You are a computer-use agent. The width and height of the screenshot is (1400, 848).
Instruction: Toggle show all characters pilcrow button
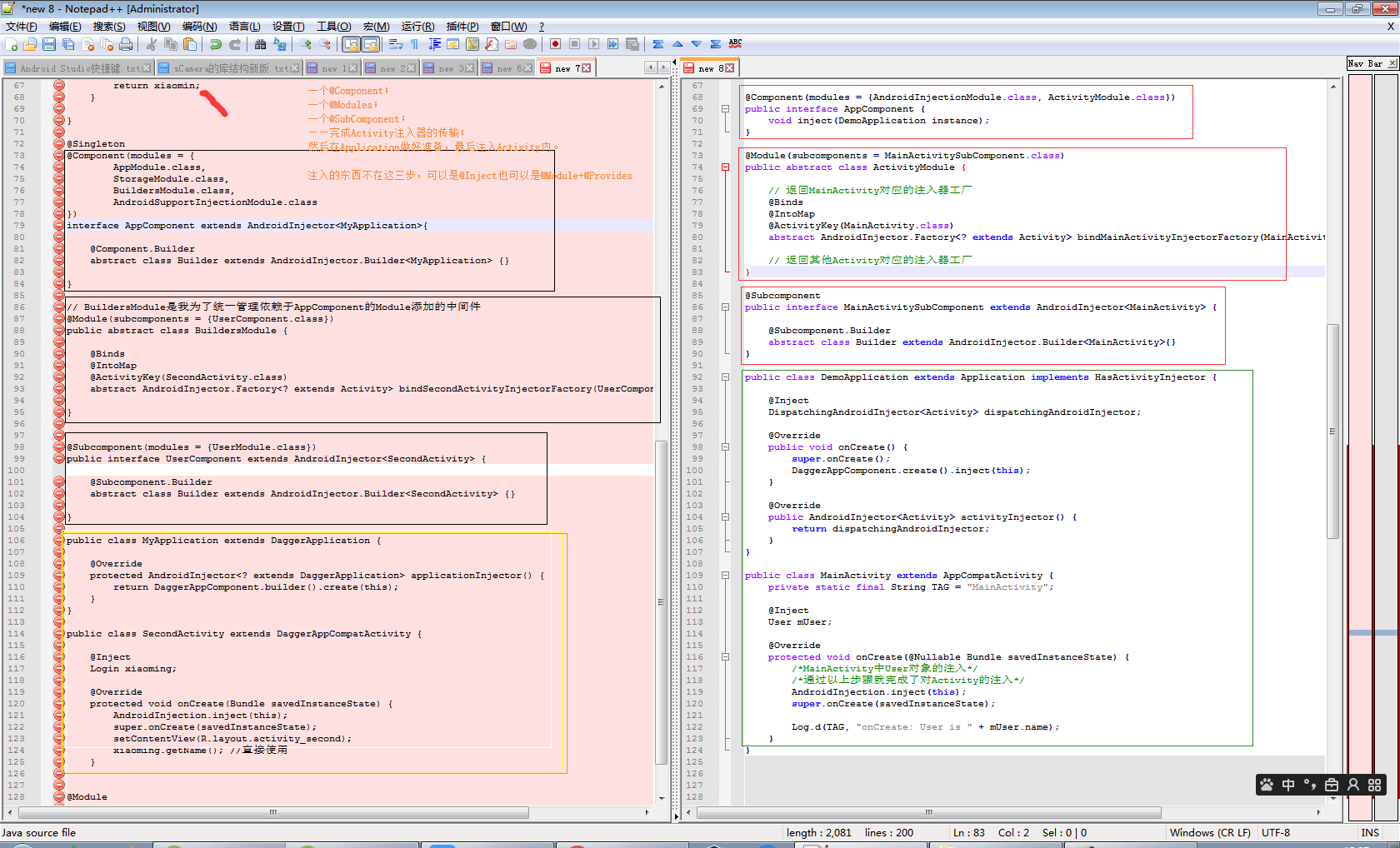pyautogui.click(x=415, y=44)
